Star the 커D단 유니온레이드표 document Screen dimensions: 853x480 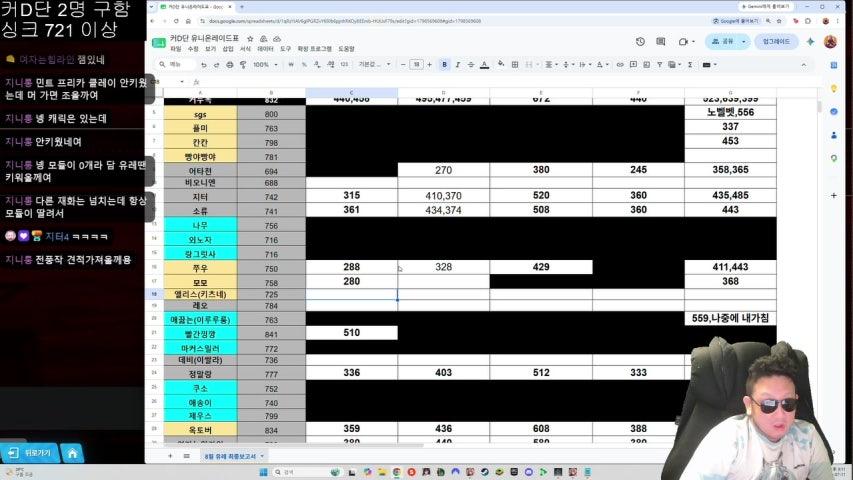[250, 39]
